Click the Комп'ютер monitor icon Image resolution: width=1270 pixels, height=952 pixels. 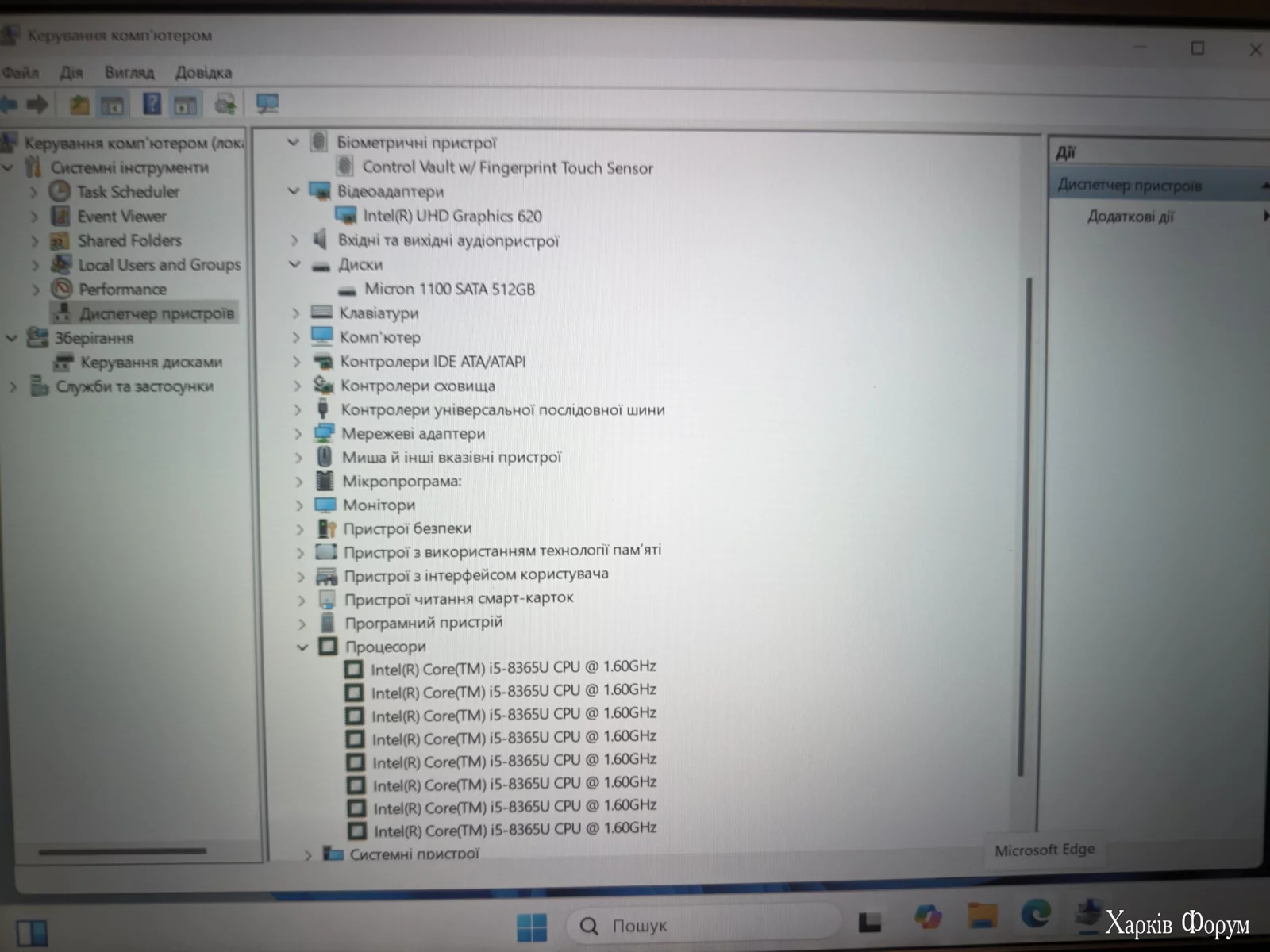pos(322,336)
